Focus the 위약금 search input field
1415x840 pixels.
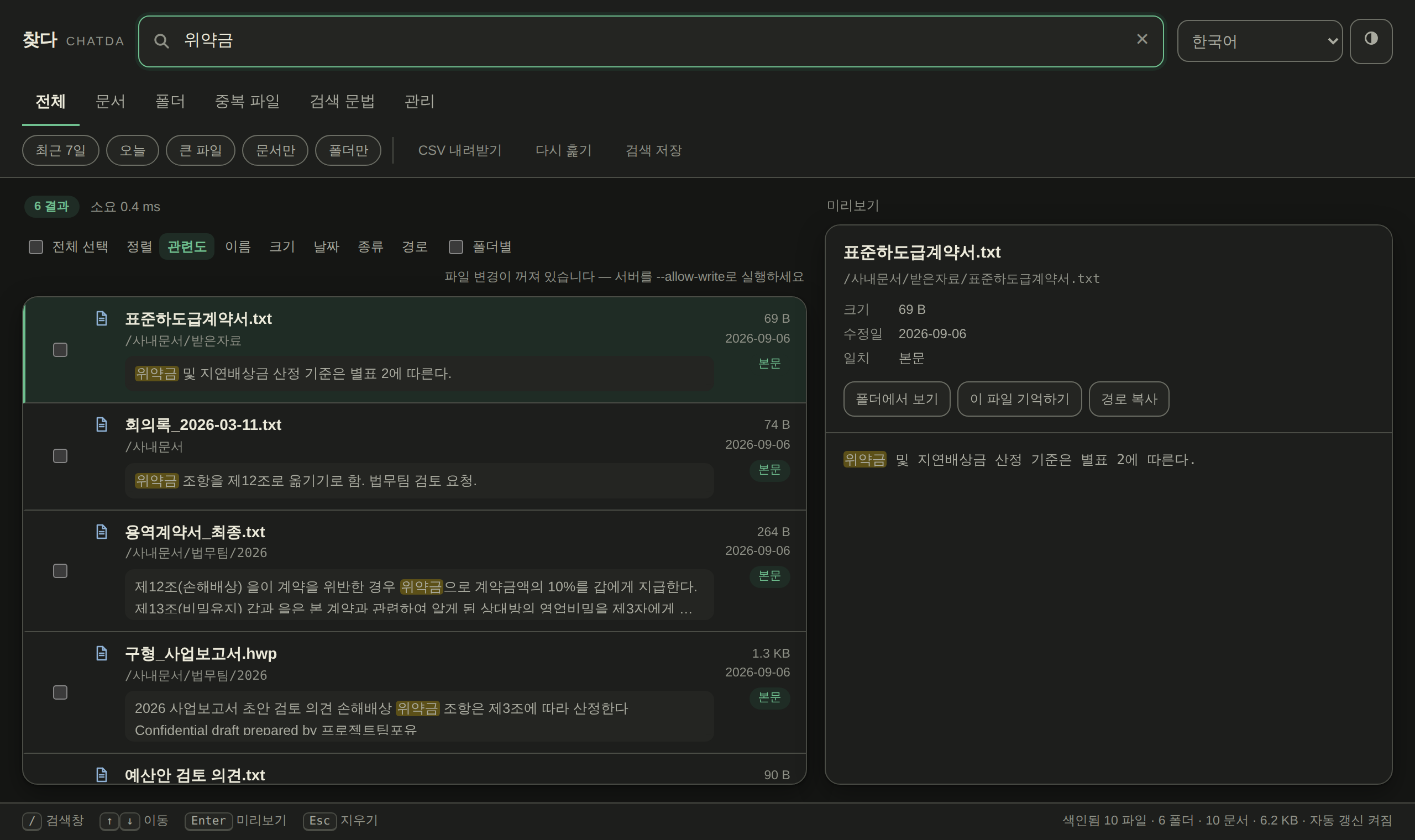pos(651,41)
